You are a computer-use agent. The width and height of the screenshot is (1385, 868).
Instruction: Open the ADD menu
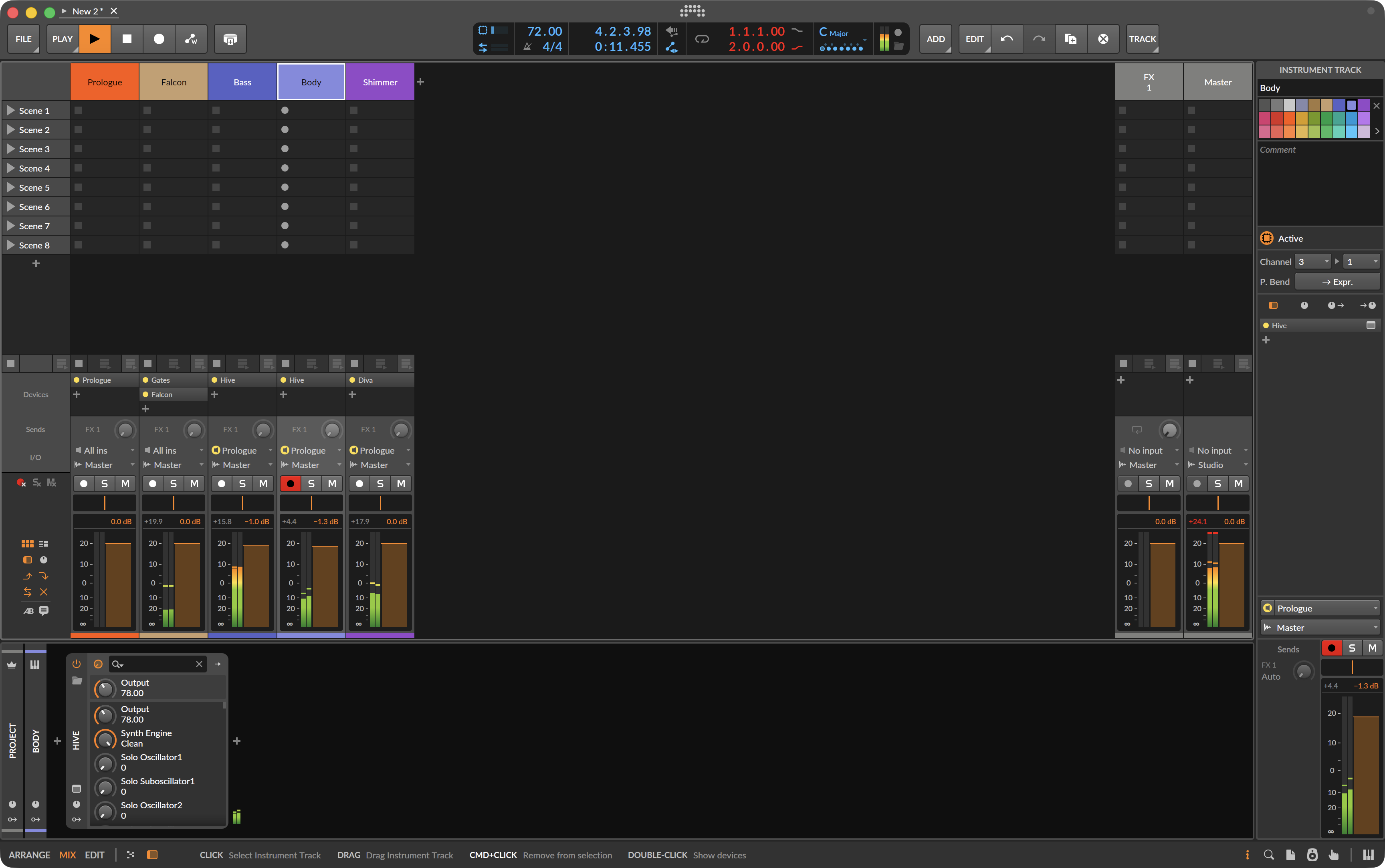pos(936,39)
